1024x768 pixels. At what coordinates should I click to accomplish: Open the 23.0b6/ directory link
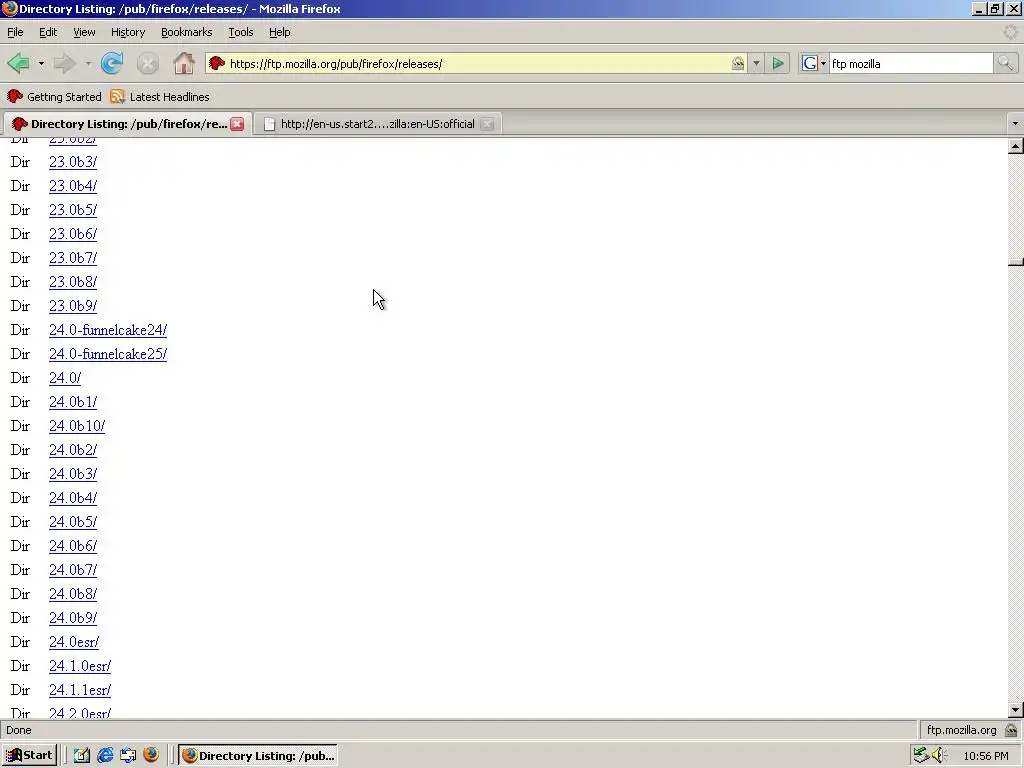click(x=72, y=234)
